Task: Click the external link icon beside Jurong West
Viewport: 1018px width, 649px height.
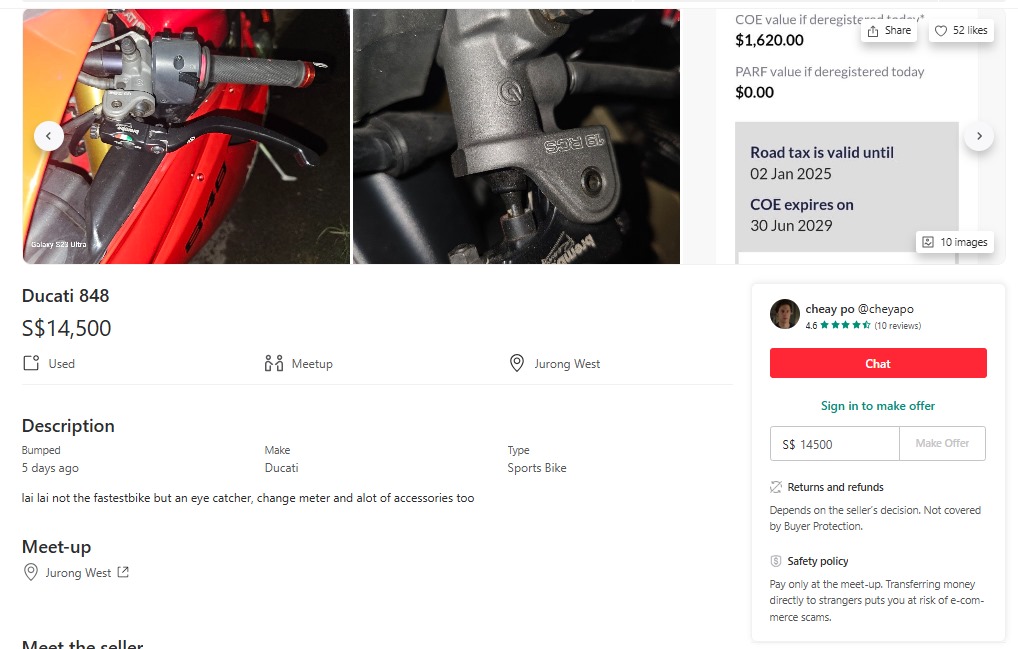Action: 123,573
